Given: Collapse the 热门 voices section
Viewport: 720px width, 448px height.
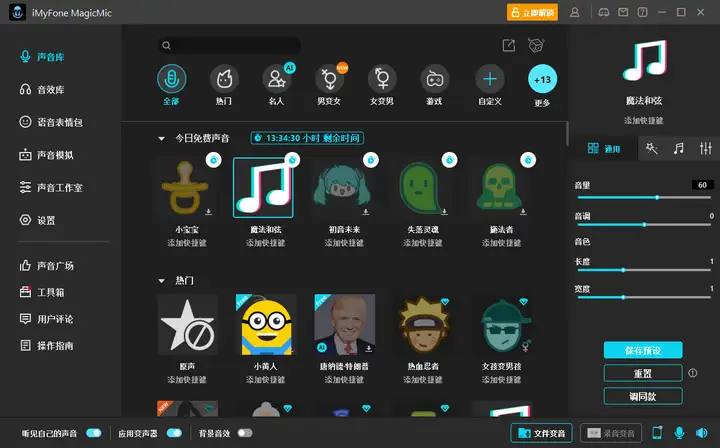Looking at the screenshot, I should tap(161, 280).
